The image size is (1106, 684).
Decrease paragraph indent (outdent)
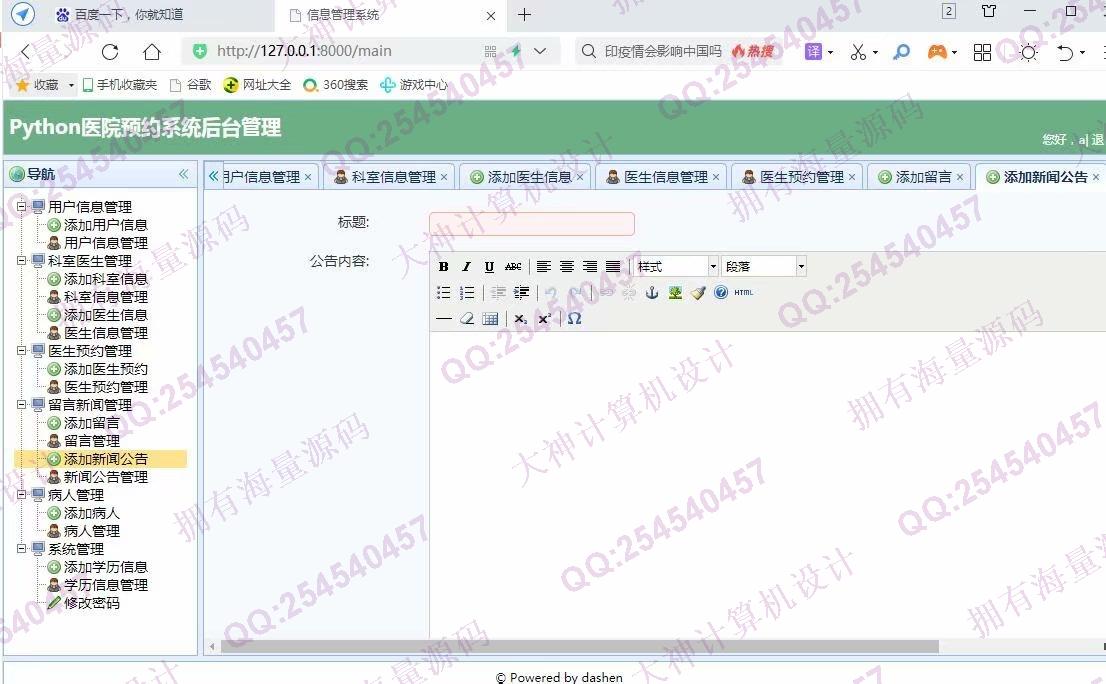tap(498, 293)
